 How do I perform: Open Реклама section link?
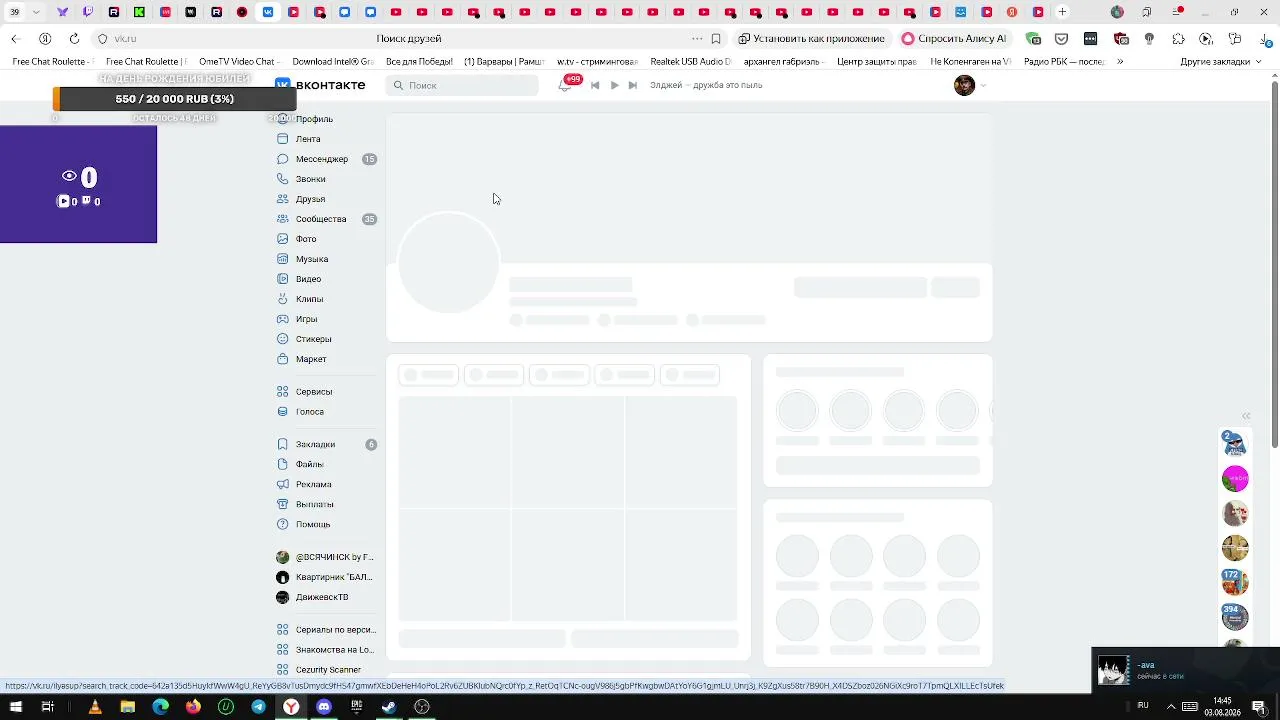point(313,484)
